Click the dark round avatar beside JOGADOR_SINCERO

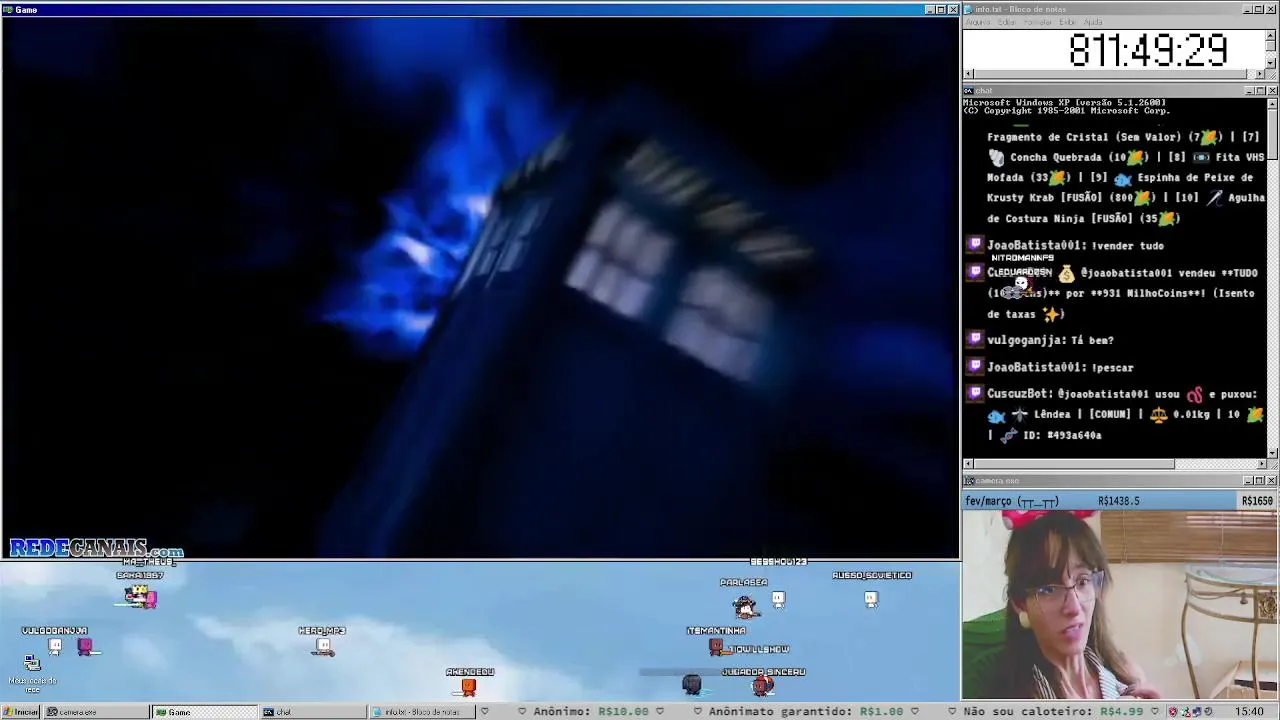pos(691,684)
